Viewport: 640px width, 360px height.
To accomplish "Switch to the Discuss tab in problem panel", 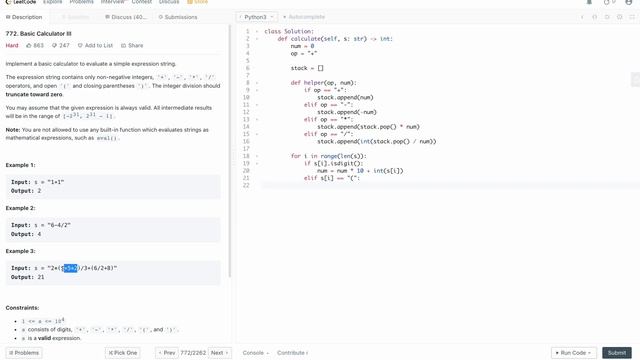I will point(125,17).
